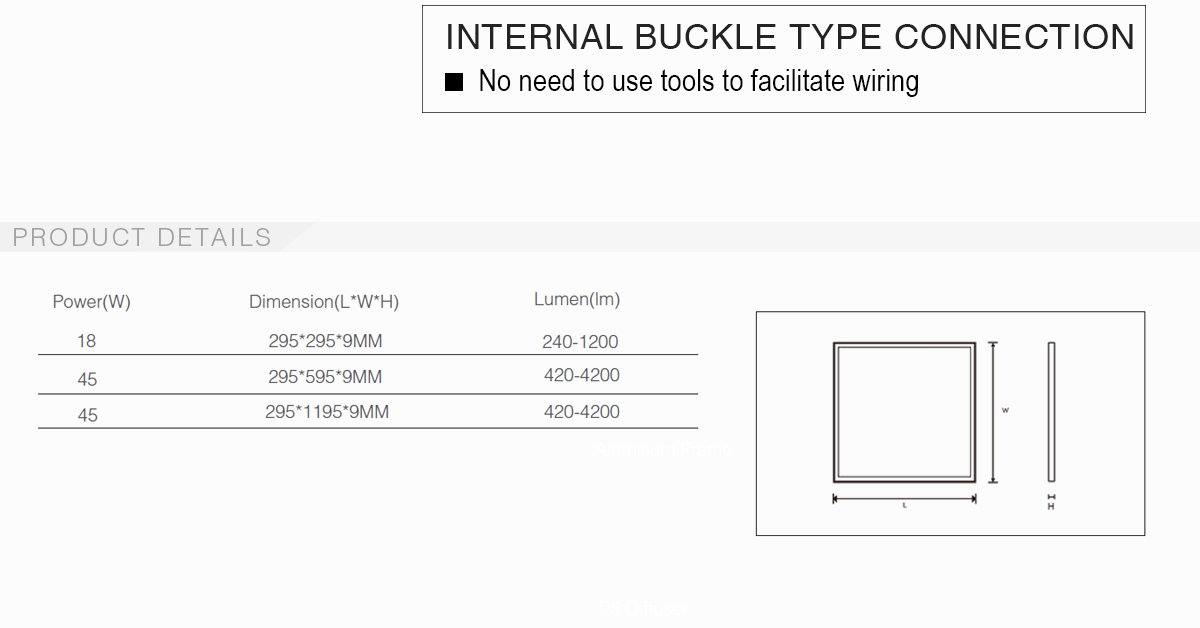Click the L length arrow indicator
This screenshot has width=1200, height=628.
point(904,499)
